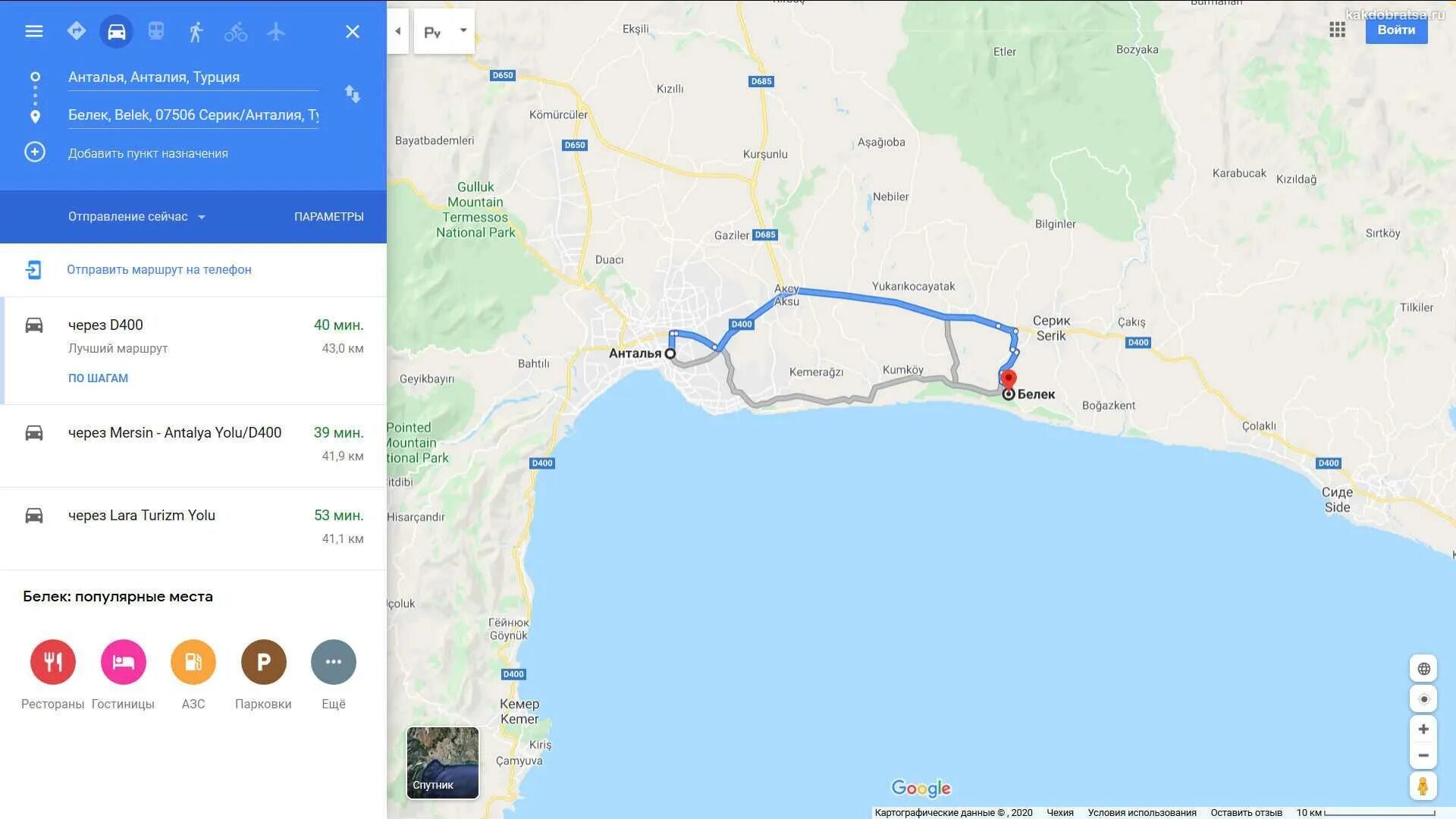Select route через Lara Turizm Yolu
The image size is (1456, 819).
(193, 527)
